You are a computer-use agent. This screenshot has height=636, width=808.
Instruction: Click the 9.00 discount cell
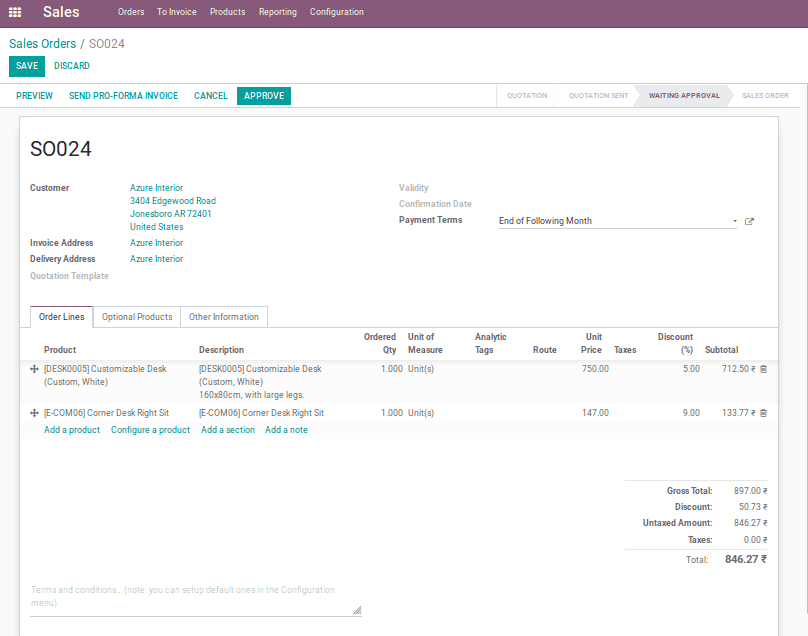(x=691, y=413)
